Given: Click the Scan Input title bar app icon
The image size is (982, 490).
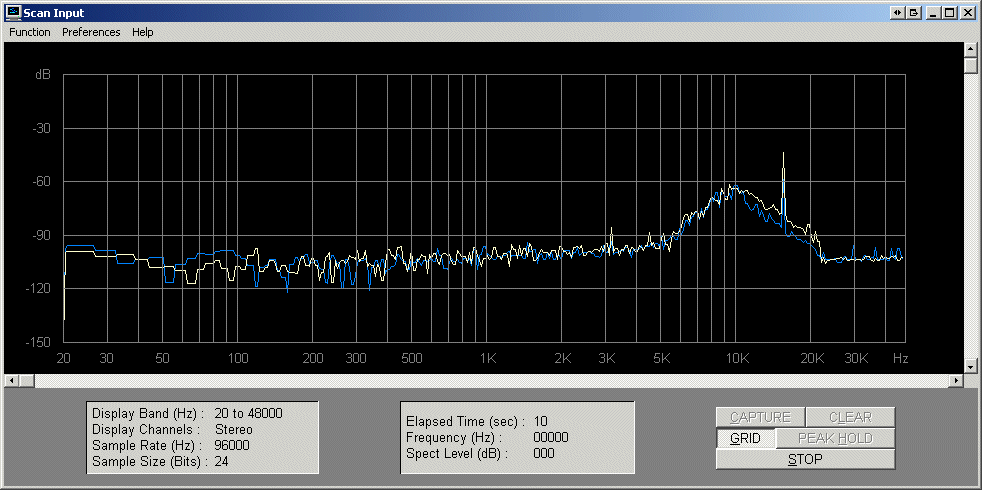Looking at the screenshot, I should (14, 13).
